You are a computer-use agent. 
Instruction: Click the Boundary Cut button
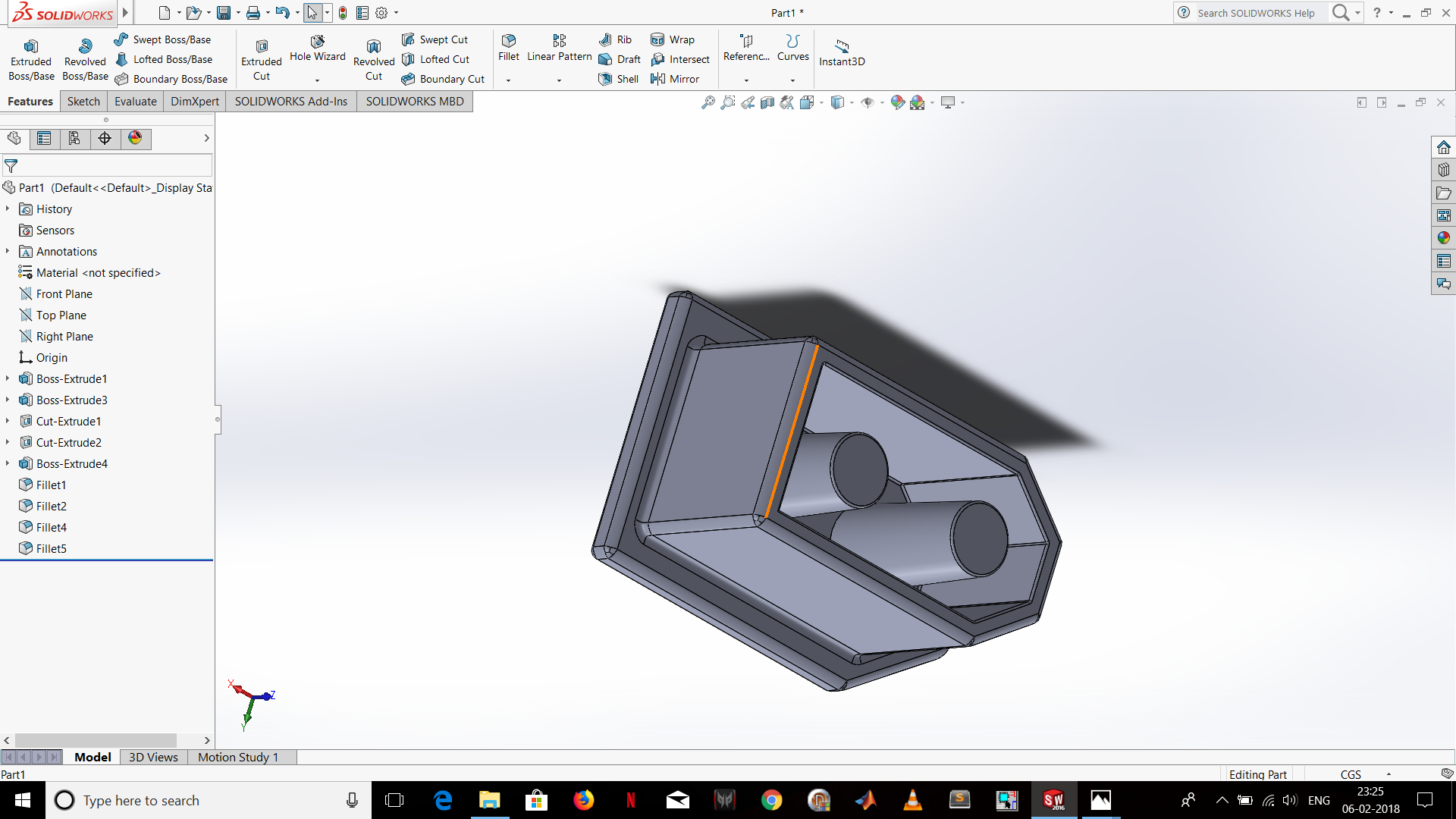[443, 79]
